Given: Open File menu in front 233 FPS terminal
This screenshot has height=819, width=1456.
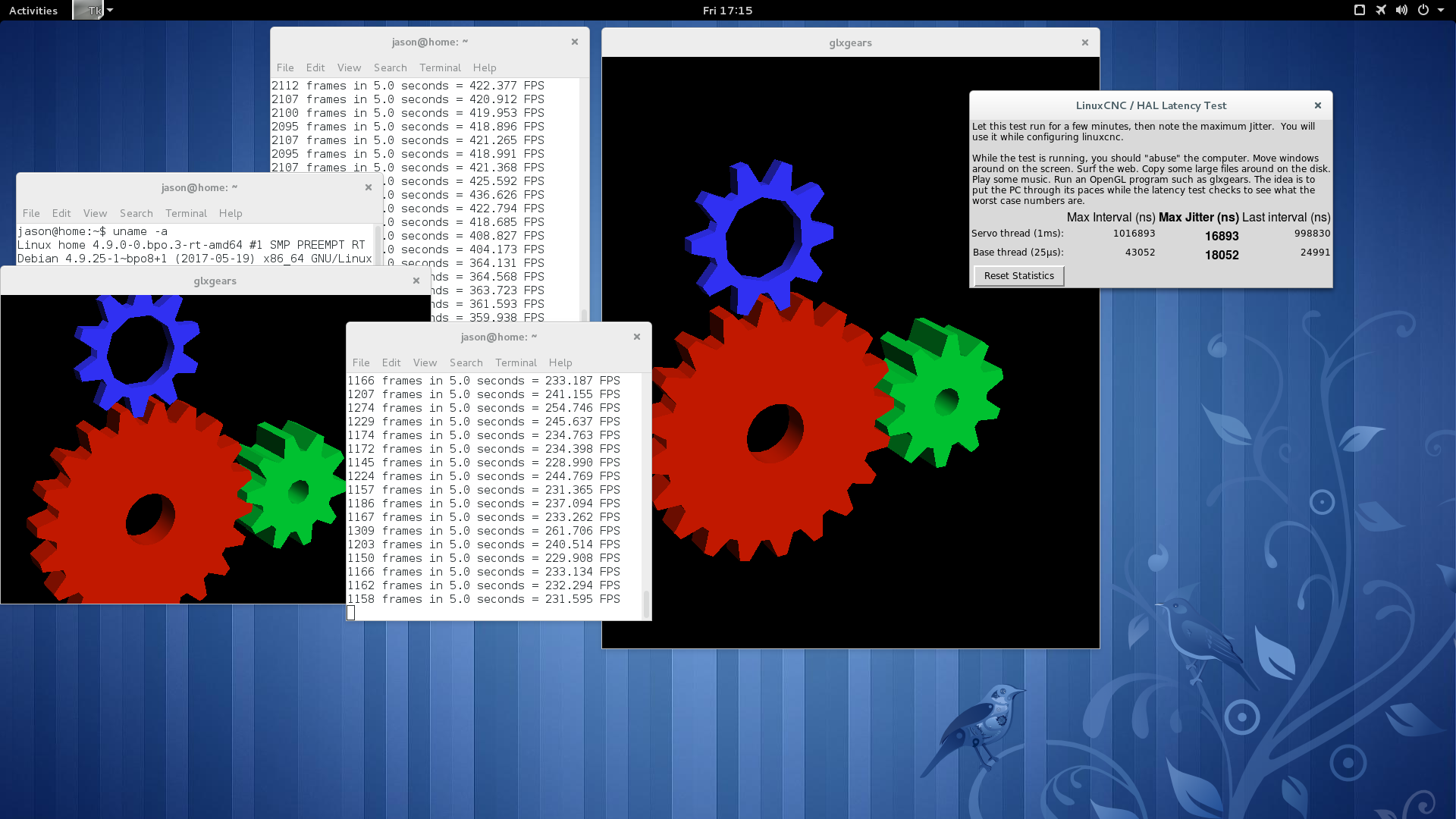Looking at the screenshot, I should point(361,362).
